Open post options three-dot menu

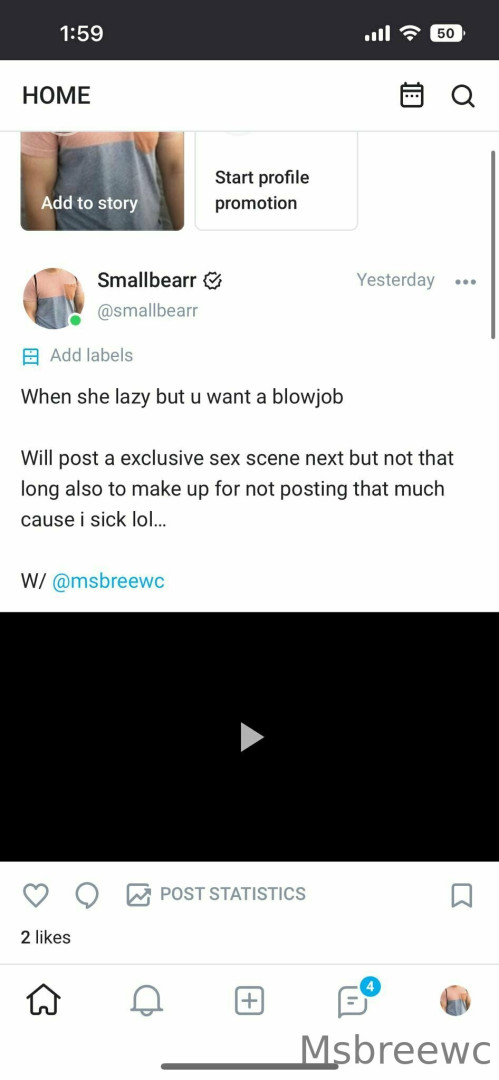tap(466, 281)
